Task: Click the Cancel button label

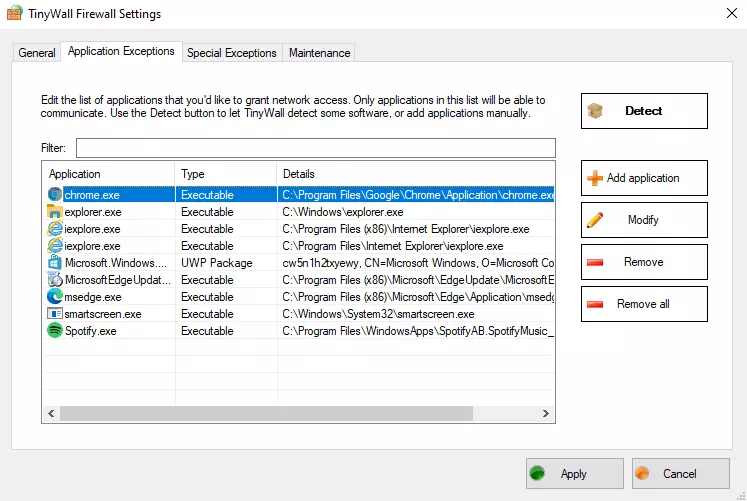Action: [680, 474]
